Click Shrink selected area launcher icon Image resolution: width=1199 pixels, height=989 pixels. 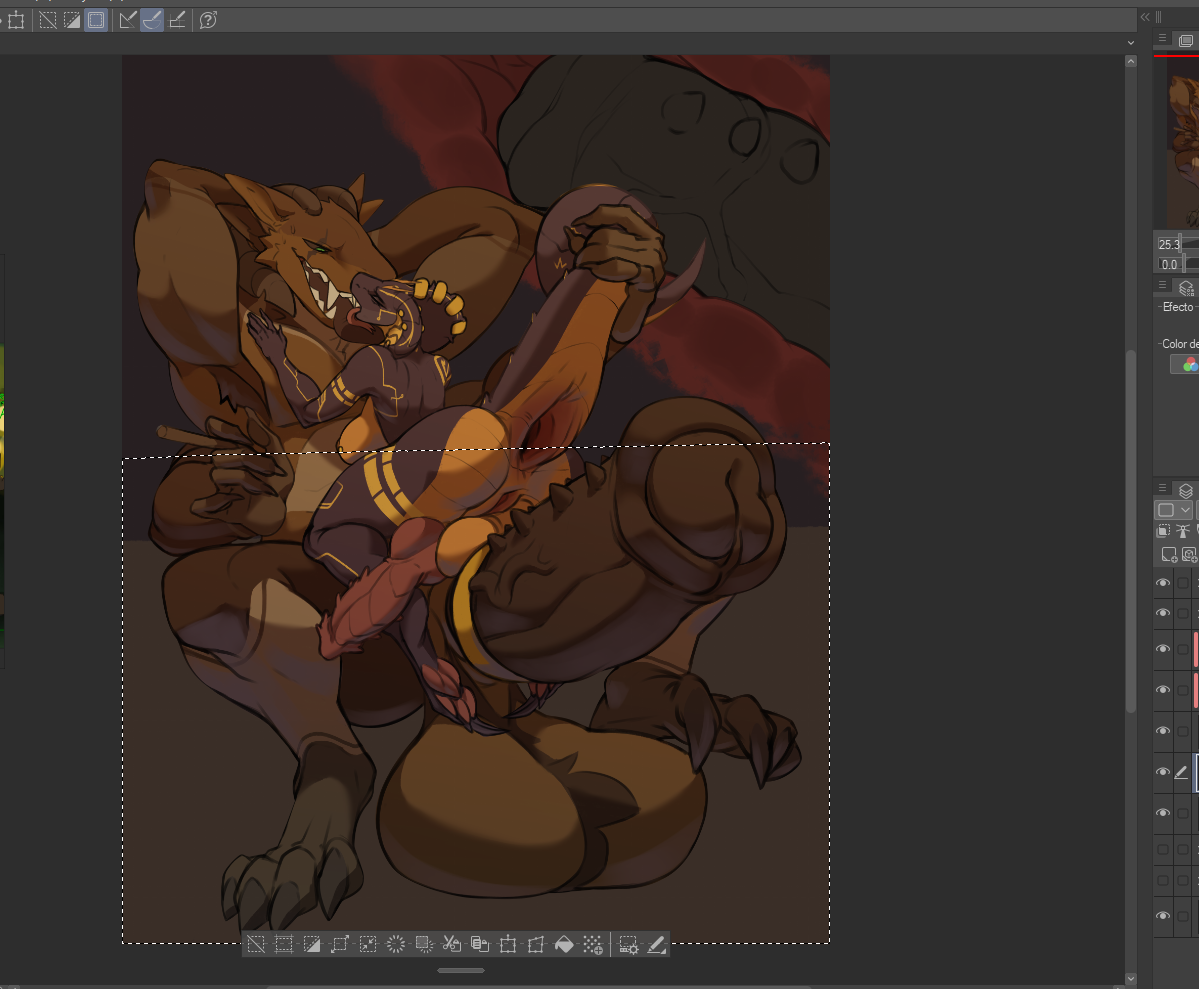click(368, 945)
